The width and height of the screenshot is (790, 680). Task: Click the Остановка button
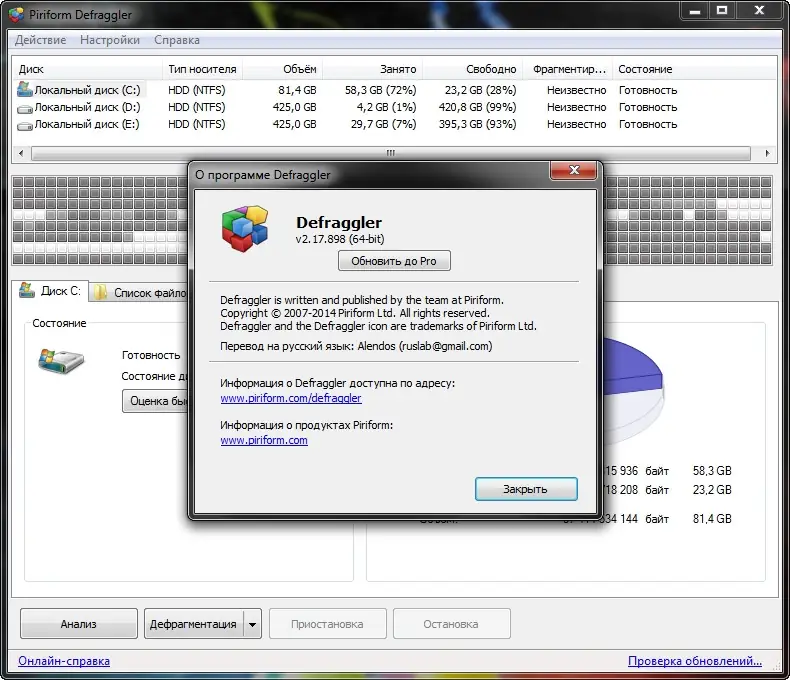point(451,624)
